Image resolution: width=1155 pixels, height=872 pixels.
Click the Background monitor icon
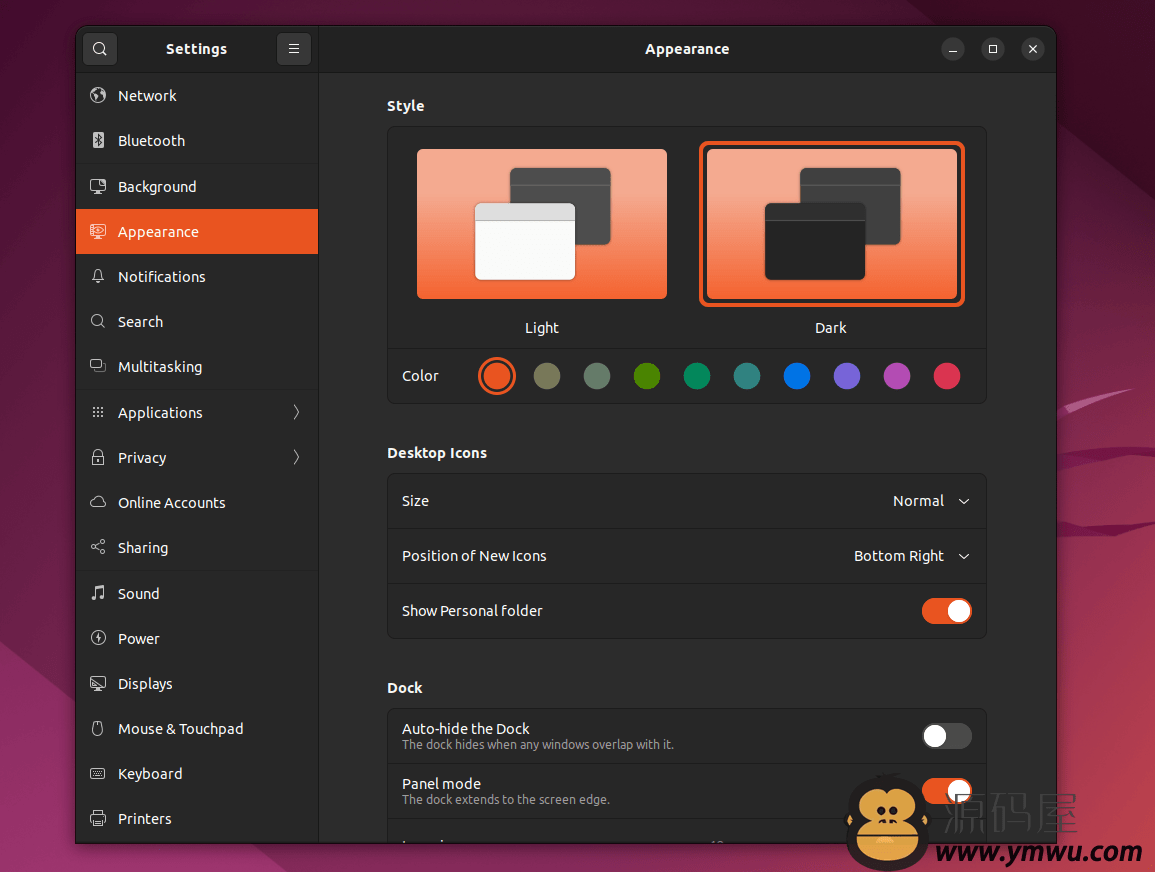[x=98, y=186]
